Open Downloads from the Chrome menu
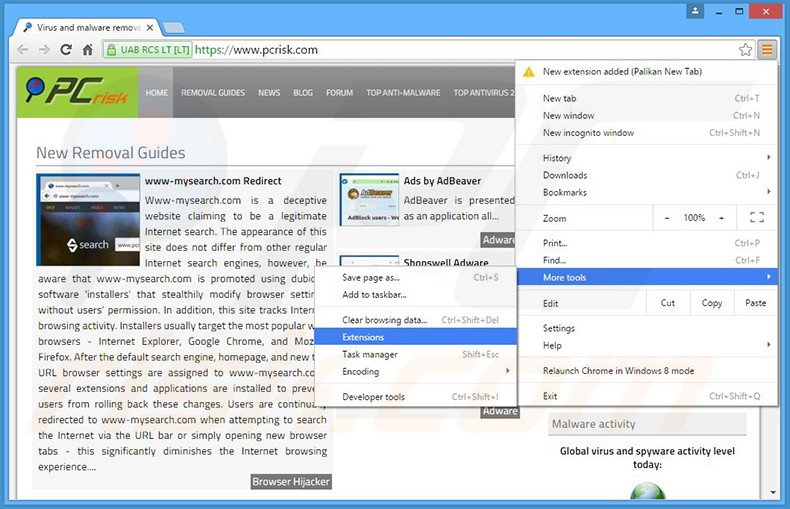Image resolution: width=790 pixels, height=509 pixels. (x=646, y=175)
